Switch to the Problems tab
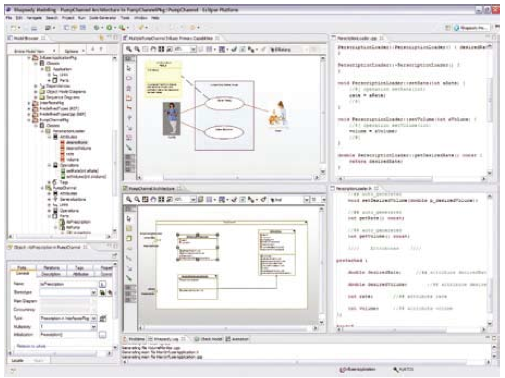This screenshot has width=505, height=378. (x=134, y=339)
